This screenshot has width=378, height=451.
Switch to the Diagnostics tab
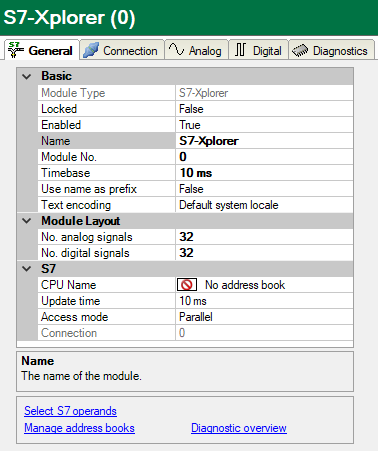[x=331, y=50]
